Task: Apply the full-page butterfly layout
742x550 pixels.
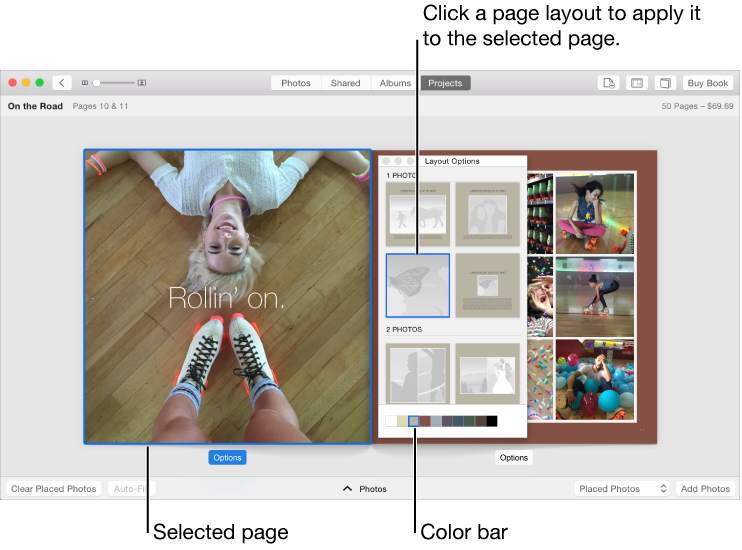Action: coord(418,285)
